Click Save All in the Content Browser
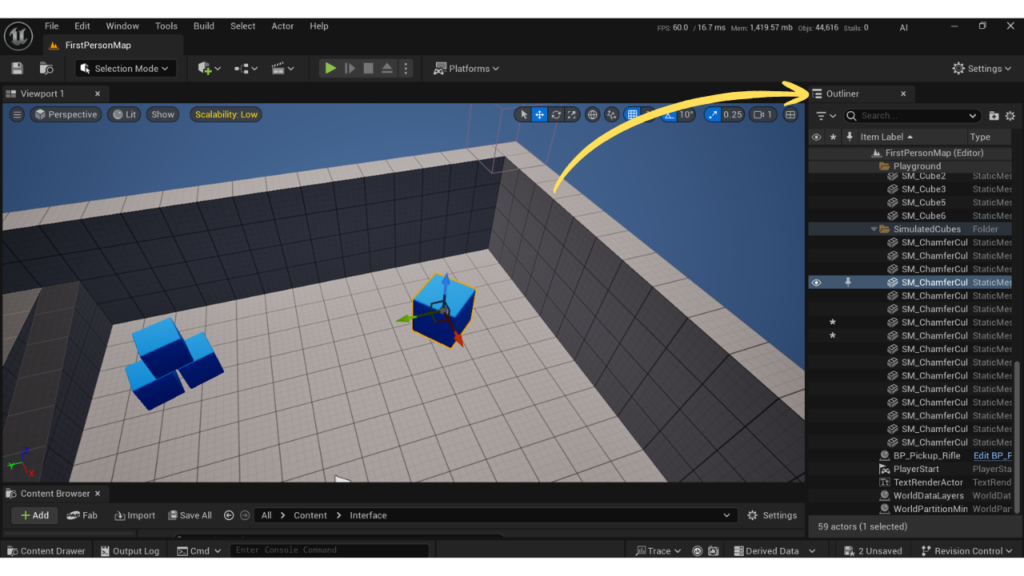 click(x=190, y=515)
